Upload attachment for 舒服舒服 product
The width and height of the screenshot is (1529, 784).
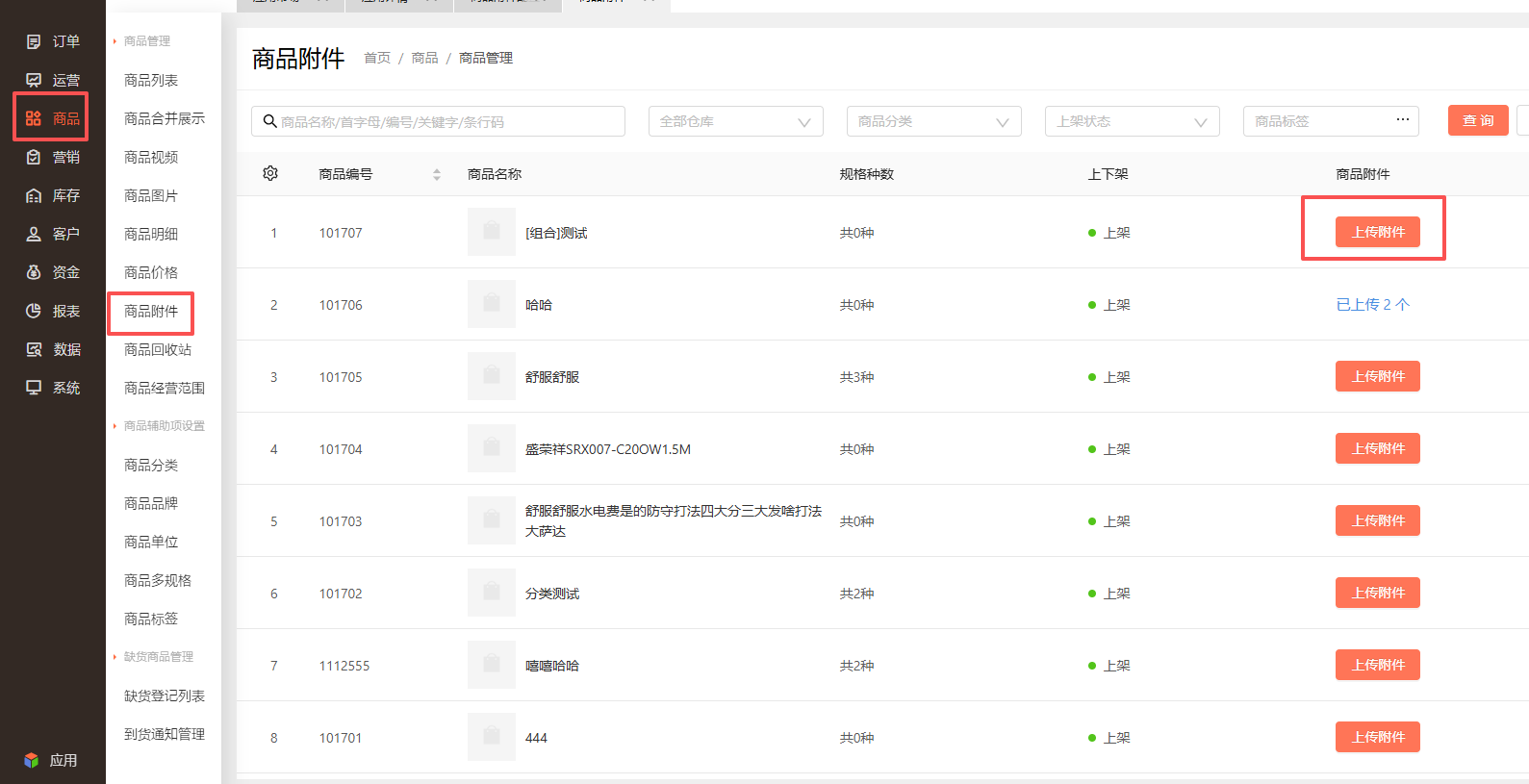click(x=1378, y=376)
